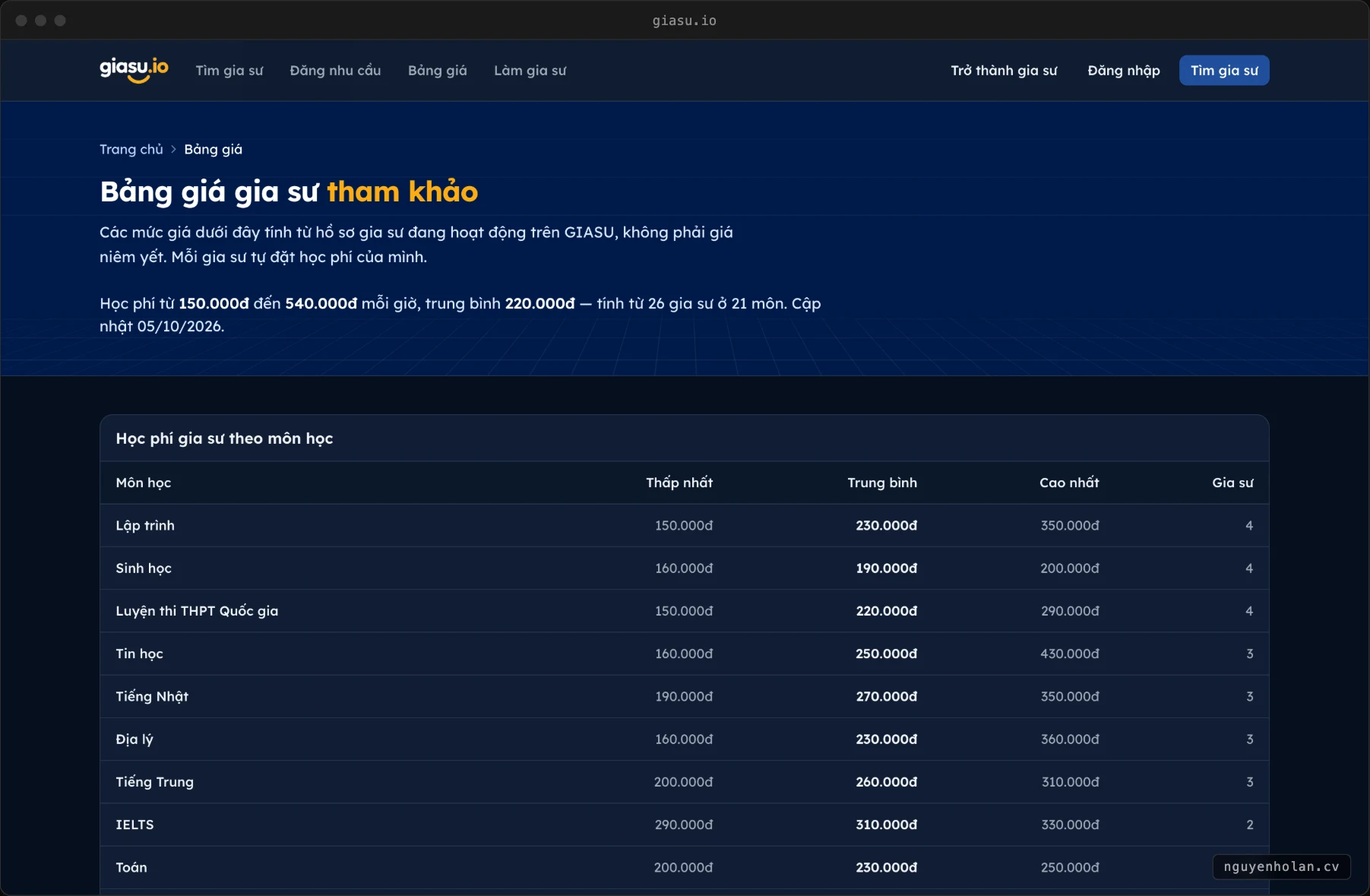Screen dimensions: 1370x896
Task: Select the Tiếng Nhật row name
Action: click(152, 696)
